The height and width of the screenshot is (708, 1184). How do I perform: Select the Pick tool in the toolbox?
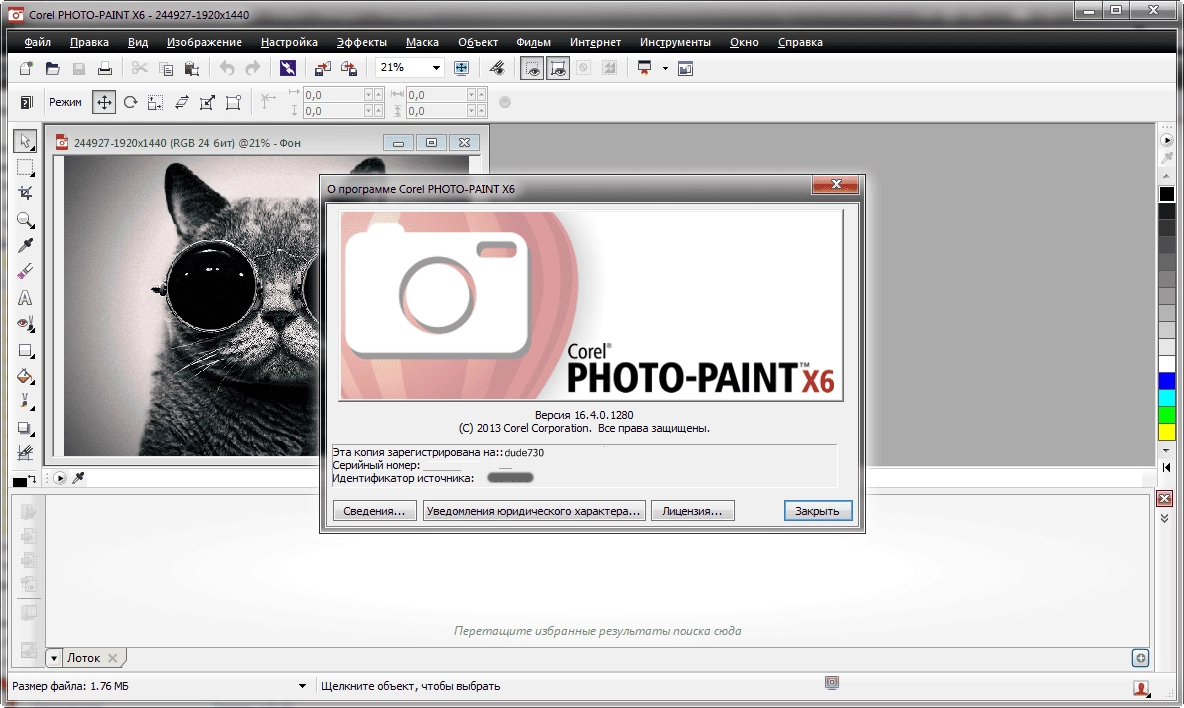pos(25,141)
